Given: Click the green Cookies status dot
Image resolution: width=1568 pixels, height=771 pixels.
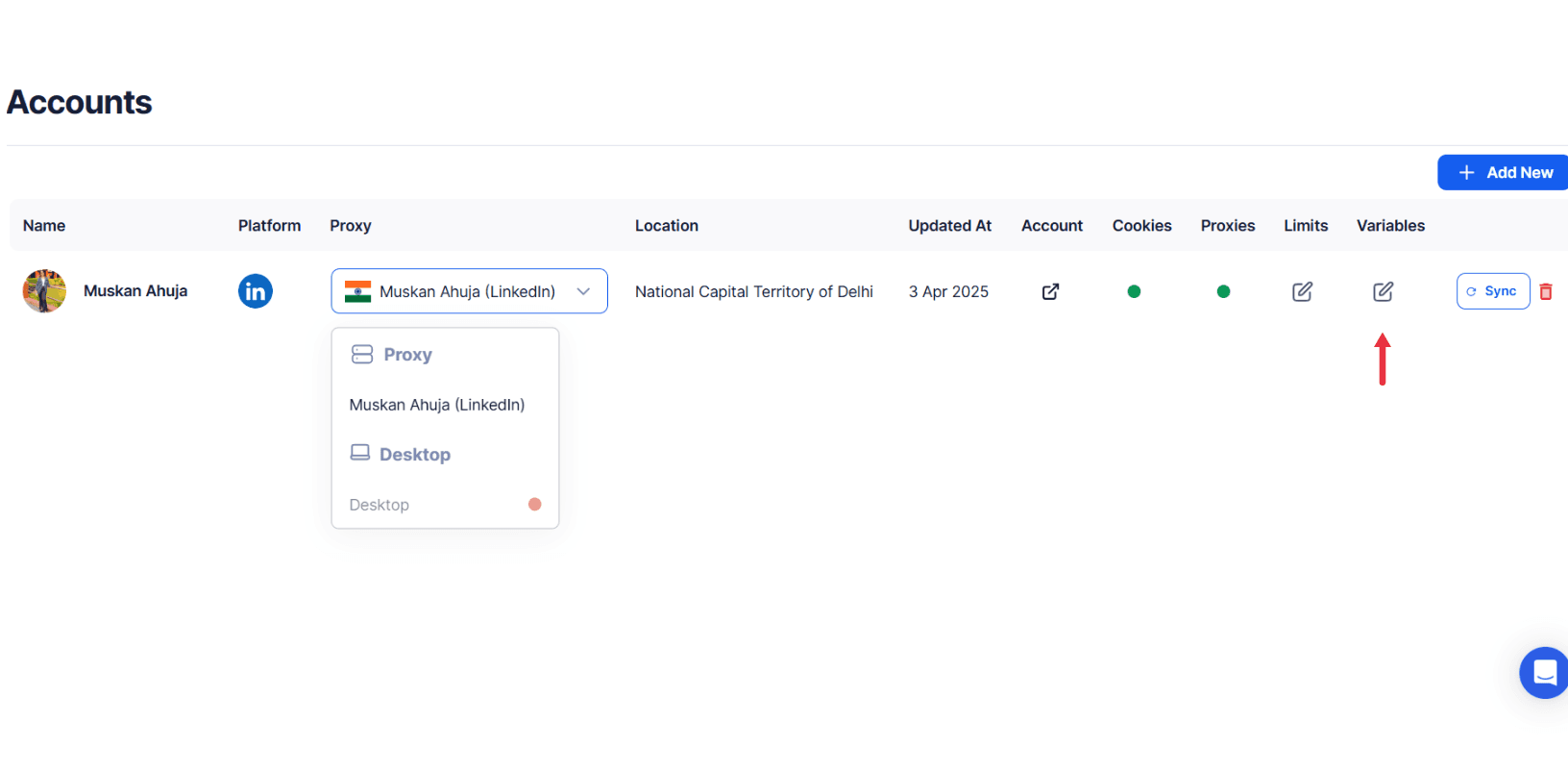Looking at the screenshot, I should (1134, 291).
